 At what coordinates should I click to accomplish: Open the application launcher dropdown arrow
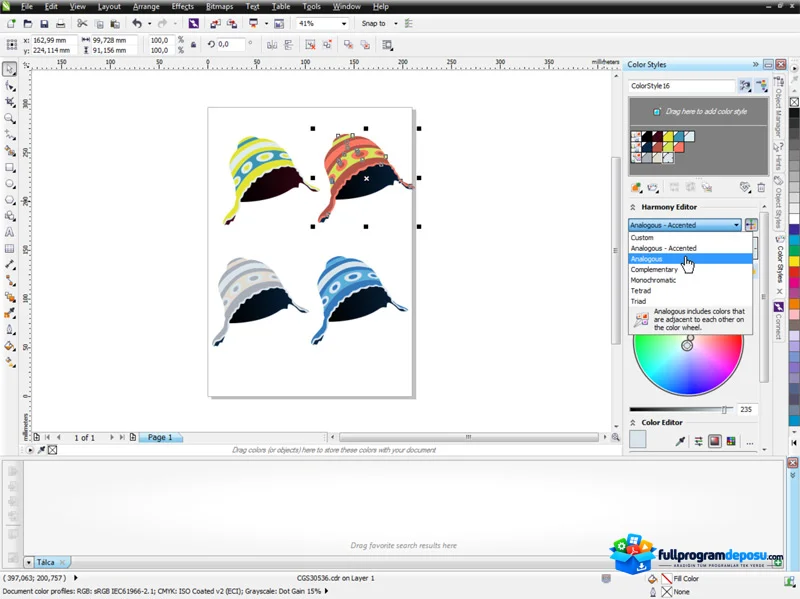266,23
